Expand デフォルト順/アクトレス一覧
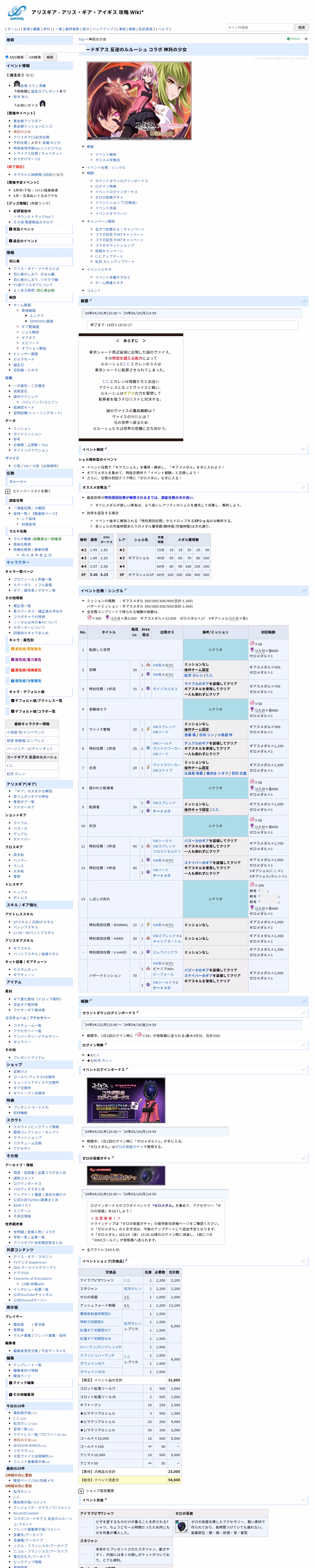Screen dimensions: 314x1568 [x=13, y=701]
